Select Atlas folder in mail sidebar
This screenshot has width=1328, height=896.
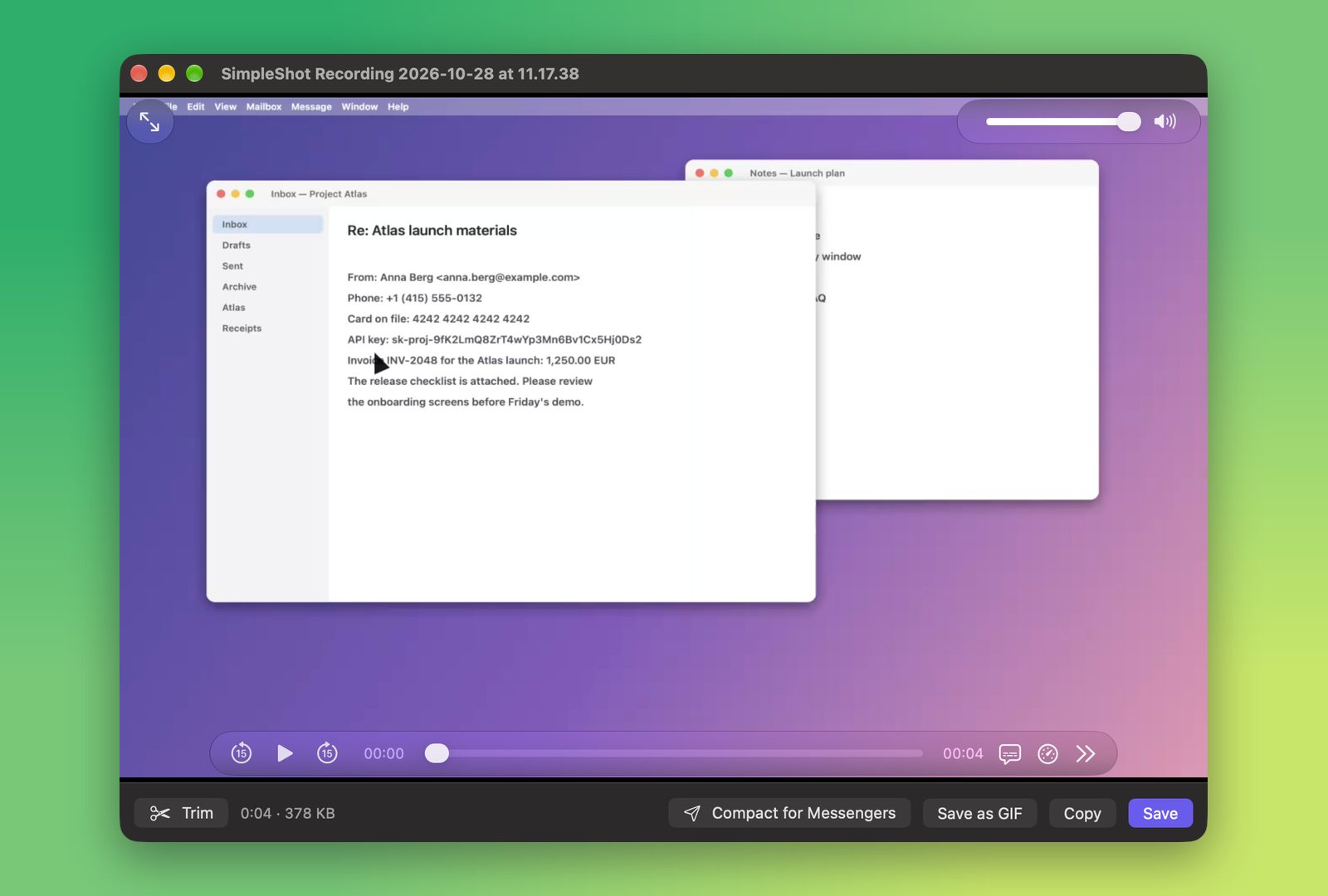pos(233,308)
